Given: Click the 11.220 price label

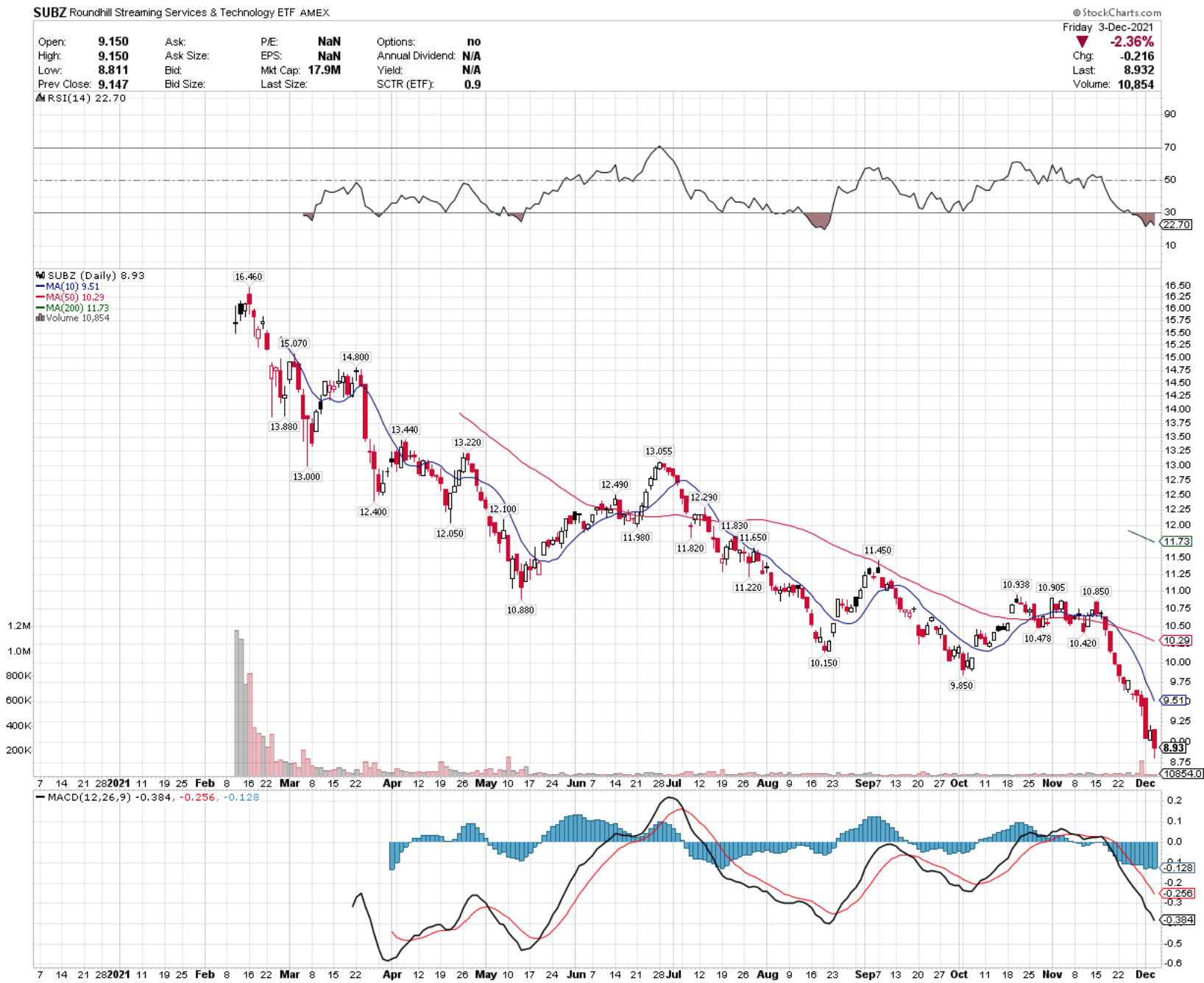Looking at the screenshot, I should [748, 587].
